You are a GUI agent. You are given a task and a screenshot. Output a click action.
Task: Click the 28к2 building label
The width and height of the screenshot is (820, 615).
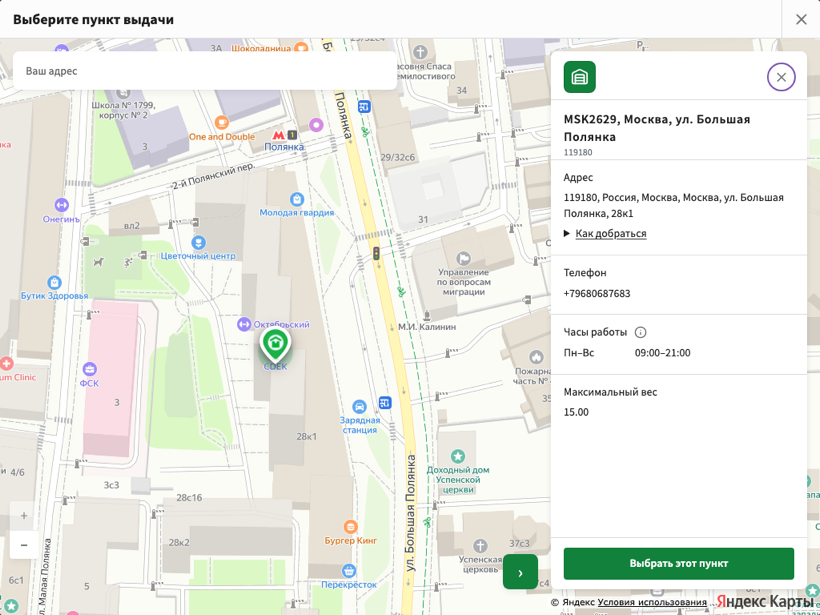179,542
